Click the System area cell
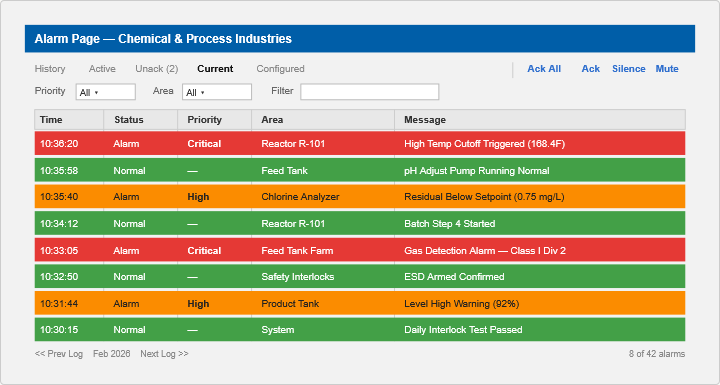 pos(277,330)
